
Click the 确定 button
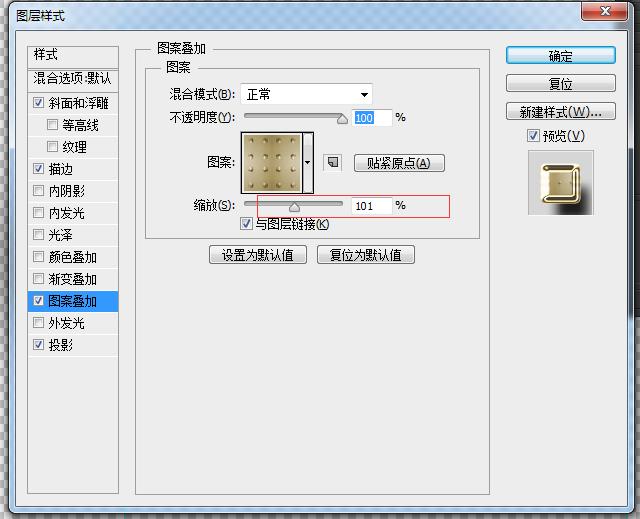click(561, 55)
